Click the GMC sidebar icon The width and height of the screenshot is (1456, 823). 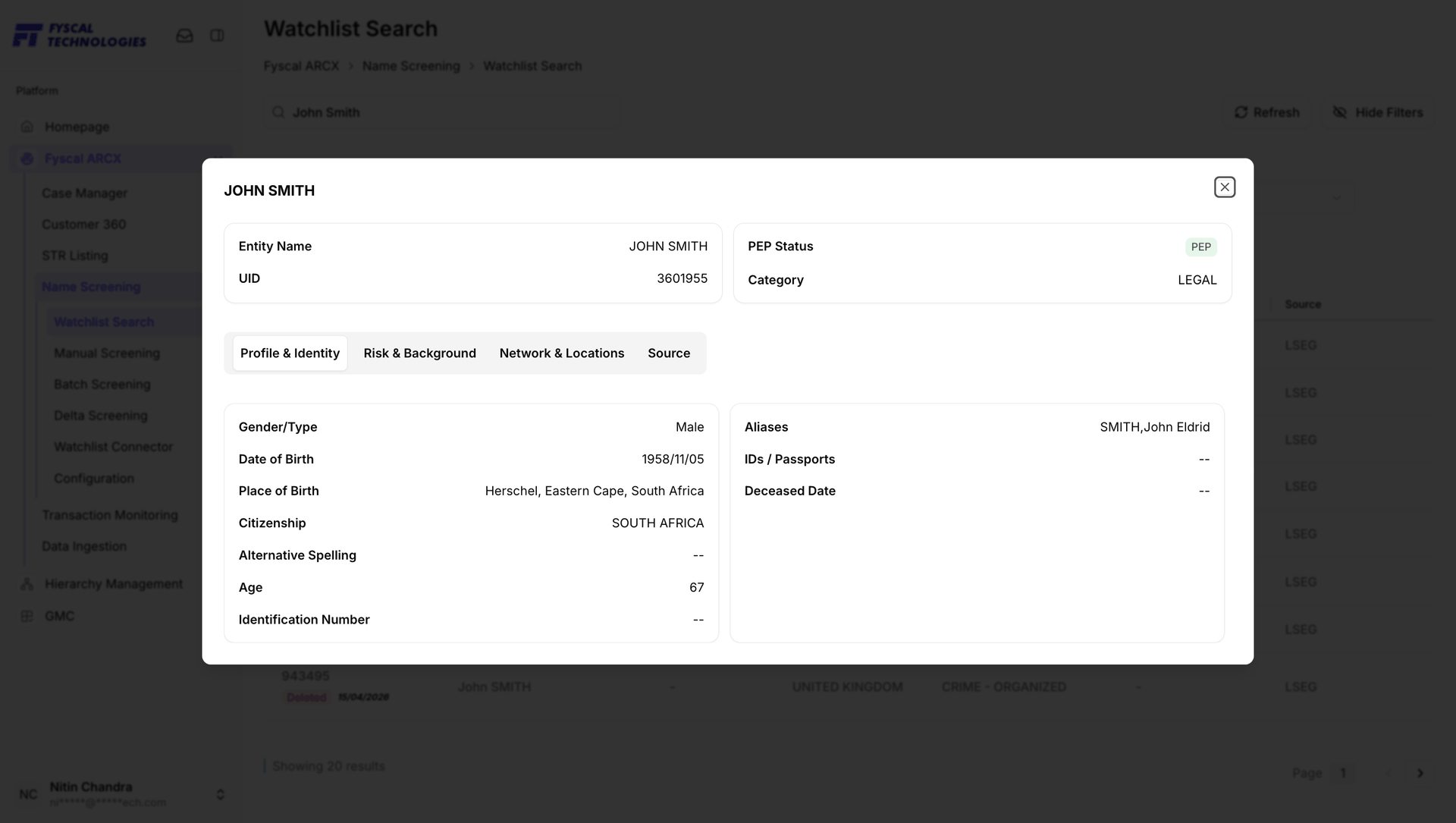click(27, 616)
